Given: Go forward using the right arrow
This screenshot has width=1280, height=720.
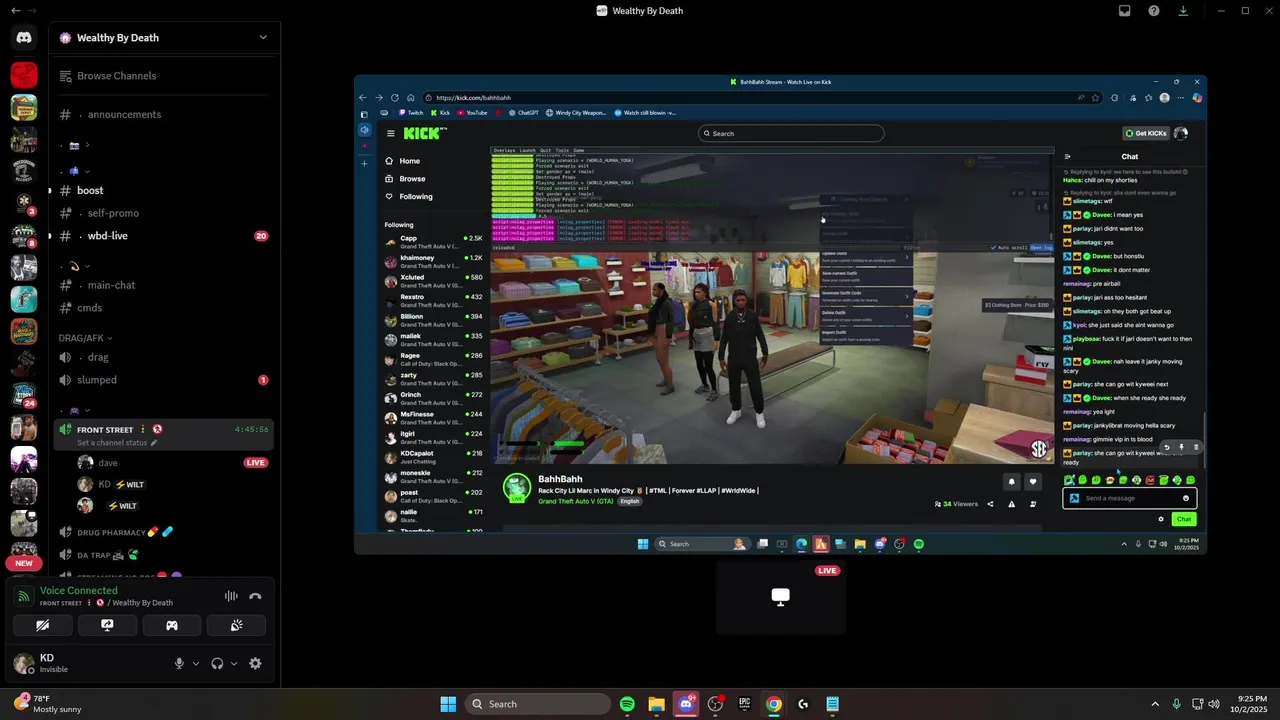Looking at the screenshot, I should 34,11.
